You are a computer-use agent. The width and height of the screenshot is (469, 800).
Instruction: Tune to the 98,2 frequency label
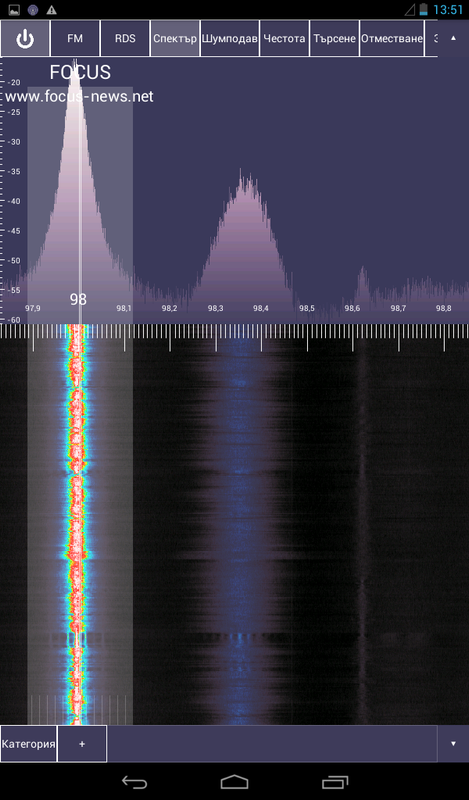169,308
